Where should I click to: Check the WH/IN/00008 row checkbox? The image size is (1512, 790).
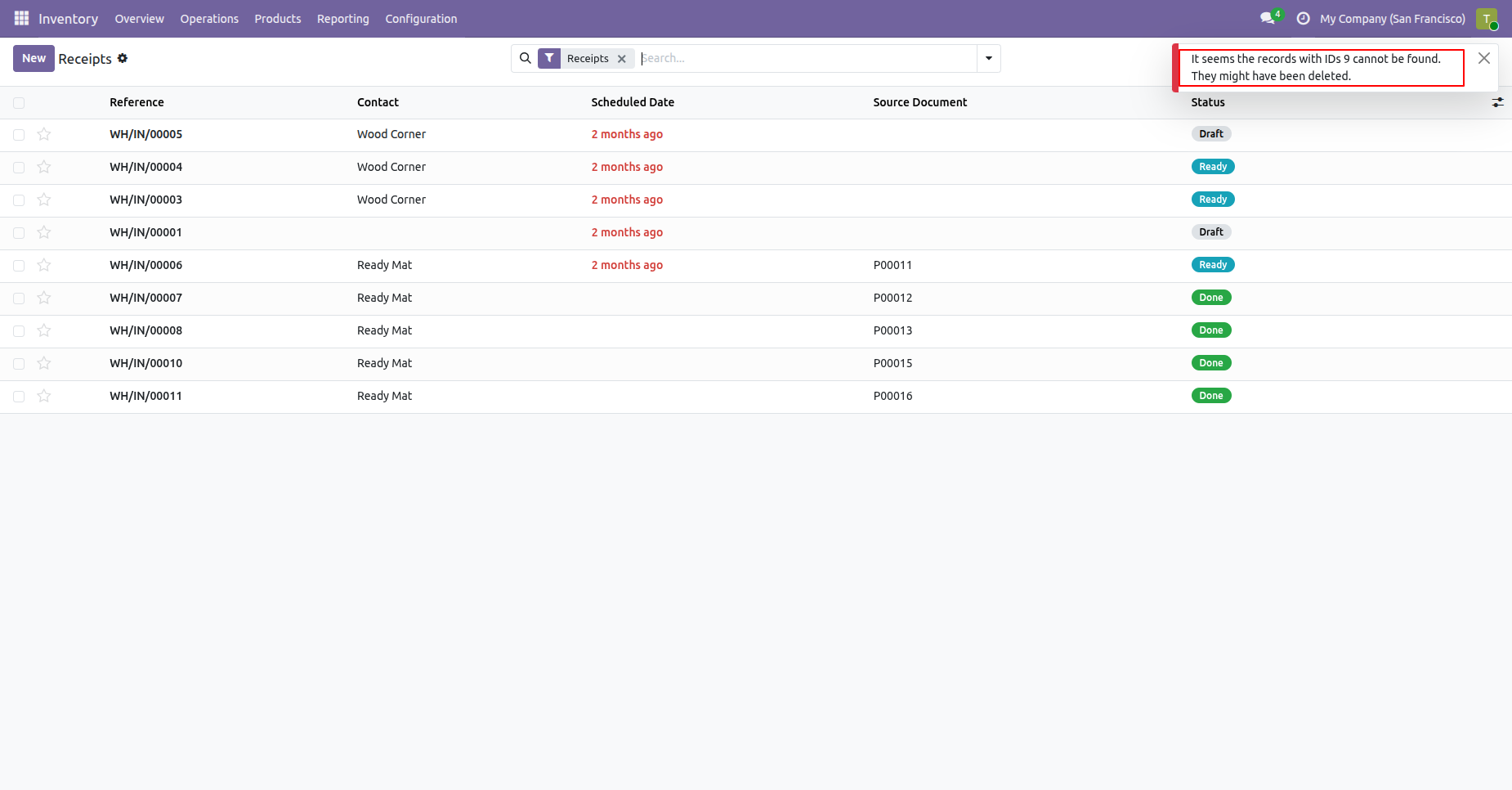(19, 331)
